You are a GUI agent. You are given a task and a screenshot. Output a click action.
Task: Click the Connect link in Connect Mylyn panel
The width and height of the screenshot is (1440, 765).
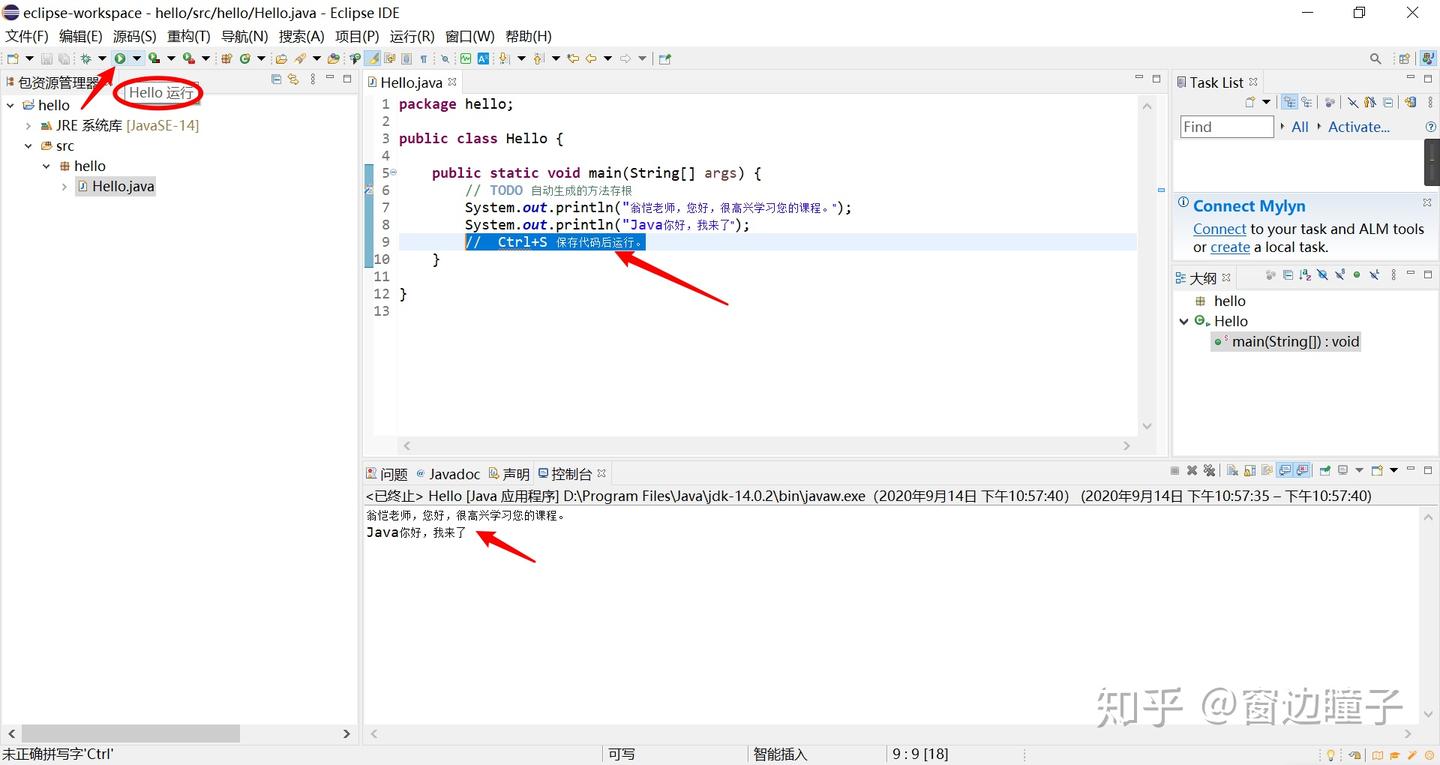(x=1219, y=228)
